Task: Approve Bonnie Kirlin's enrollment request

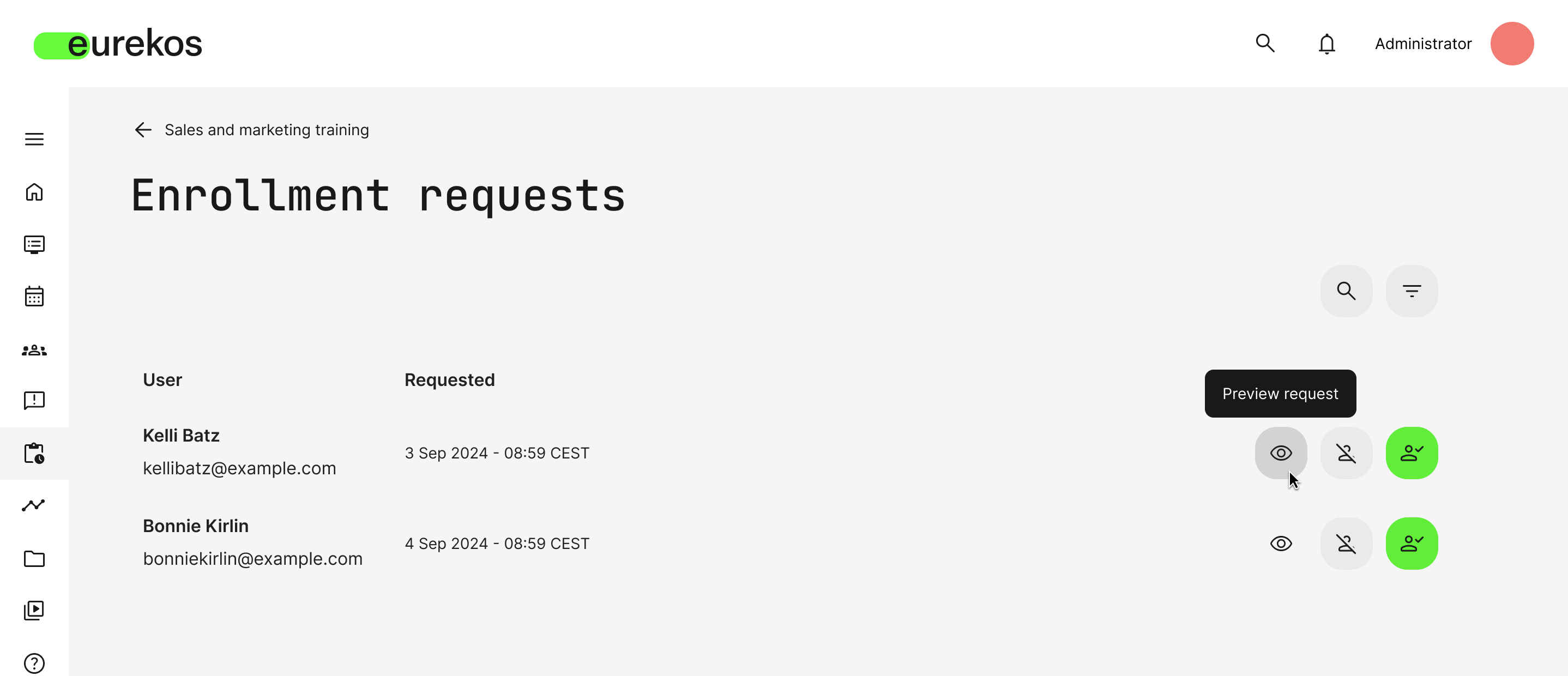Action: (1412, 544)
